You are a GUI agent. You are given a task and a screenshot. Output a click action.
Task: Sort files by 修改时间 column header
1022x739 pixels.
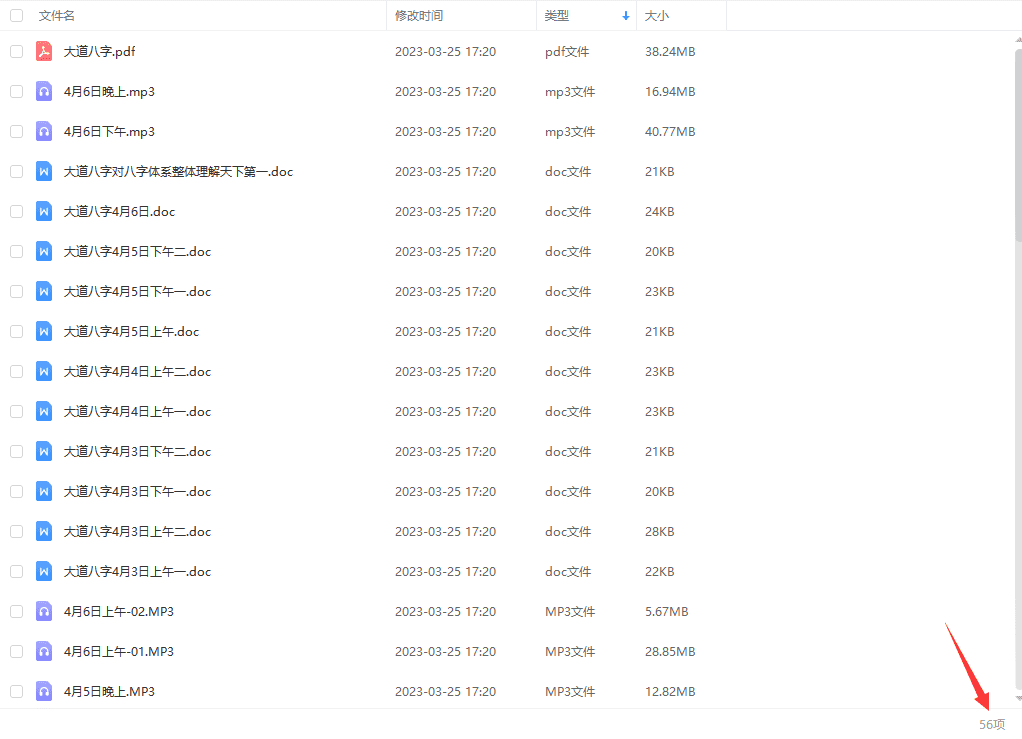pyautogui.click(x=419, y=16)
